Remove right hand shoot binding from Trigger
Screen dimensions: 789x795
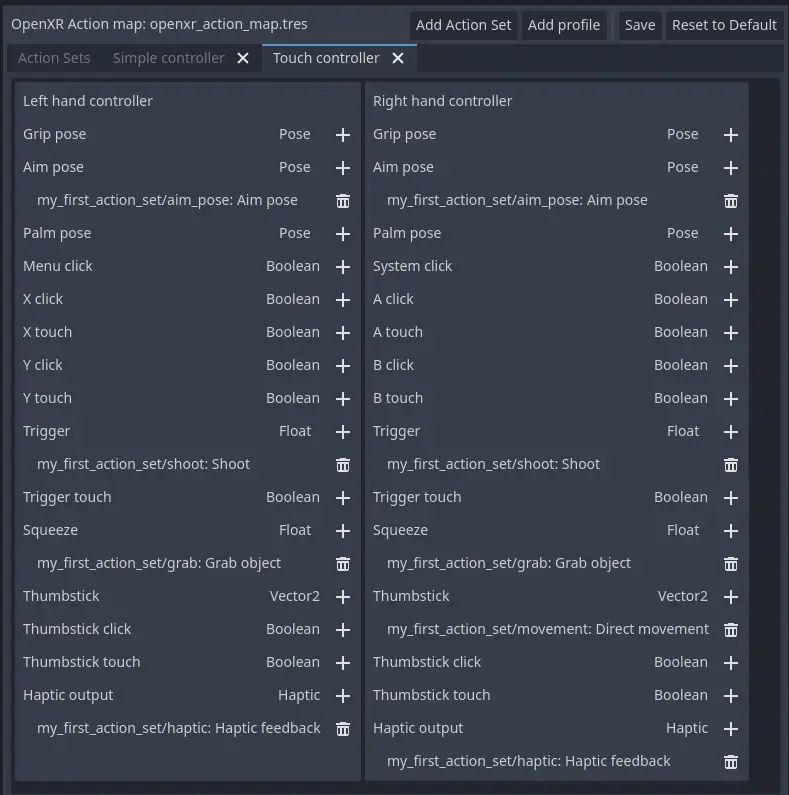pyautogui.click(x=731, y=465)
